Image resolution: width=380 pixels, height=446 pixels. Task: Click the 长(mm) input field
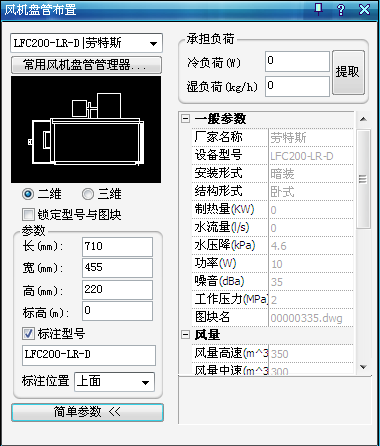tap(117, 247)
